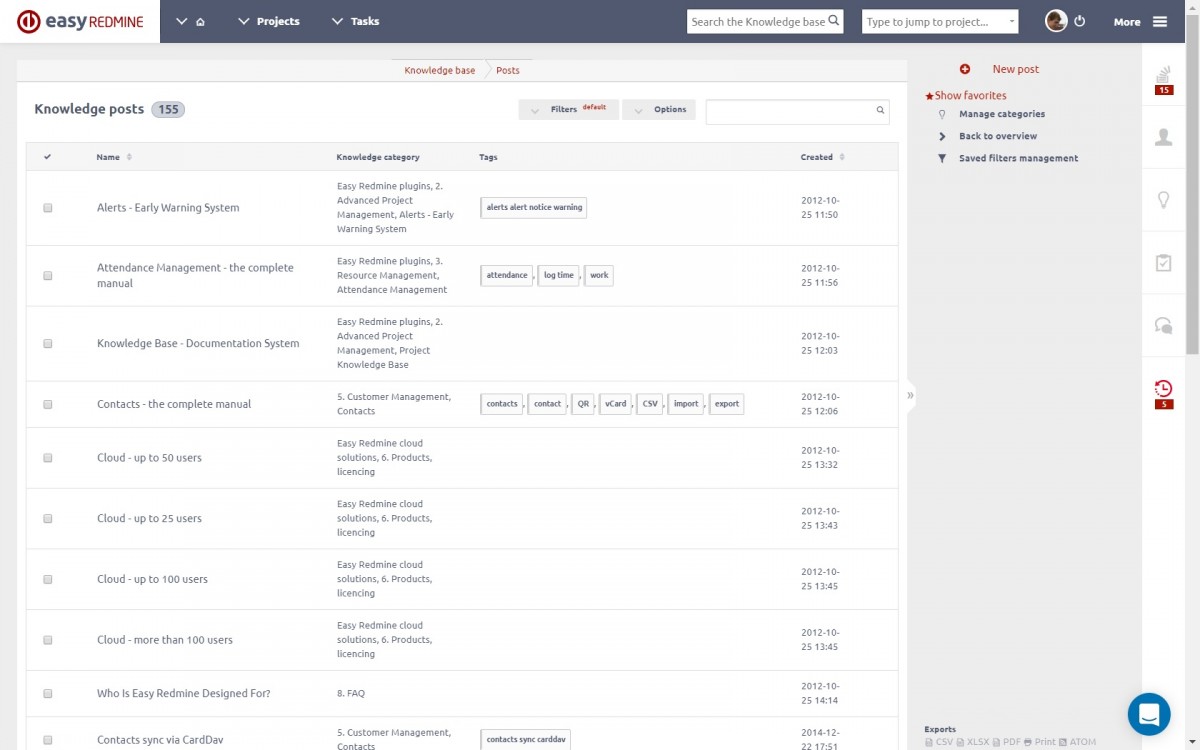Open Manage categories
This screenshot has height=750, width=1200.
coord(1002,114)
